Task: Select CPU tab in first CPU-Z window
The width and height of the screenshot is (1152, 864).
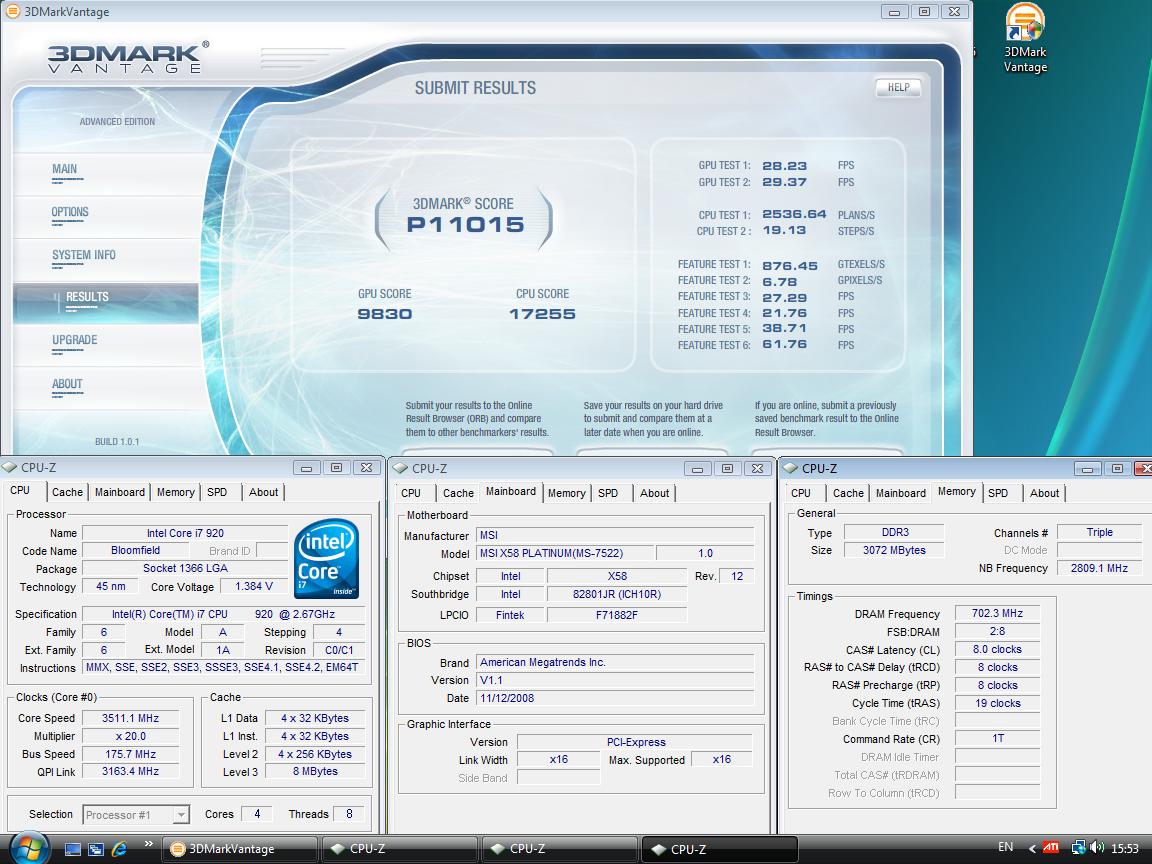Action: coord(21,491)
